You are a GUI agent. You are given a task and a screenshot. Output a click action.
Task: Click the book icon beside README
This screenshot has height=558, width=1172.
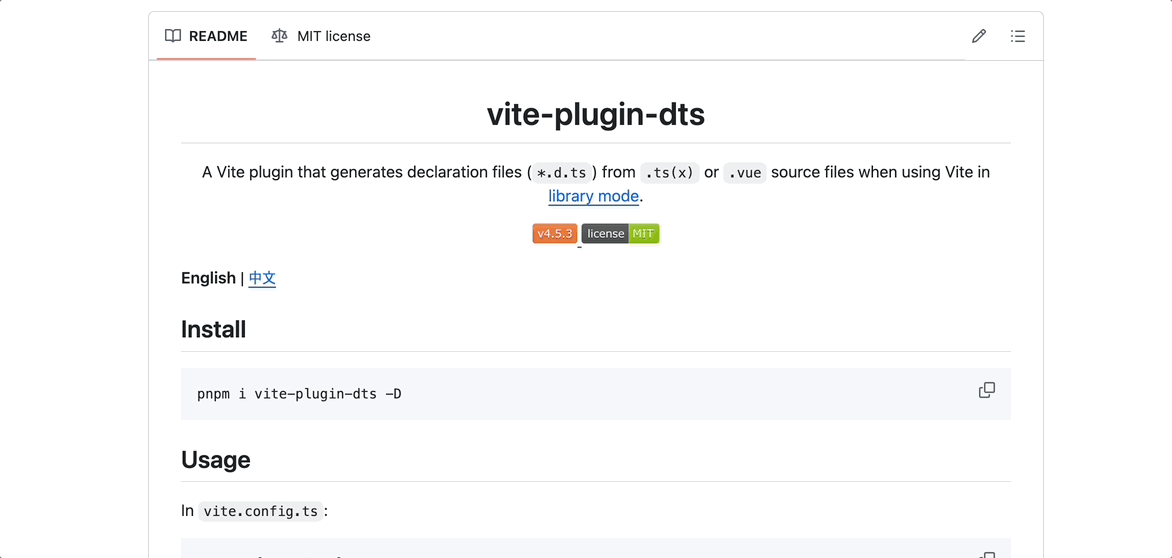[x=173, y=36]
